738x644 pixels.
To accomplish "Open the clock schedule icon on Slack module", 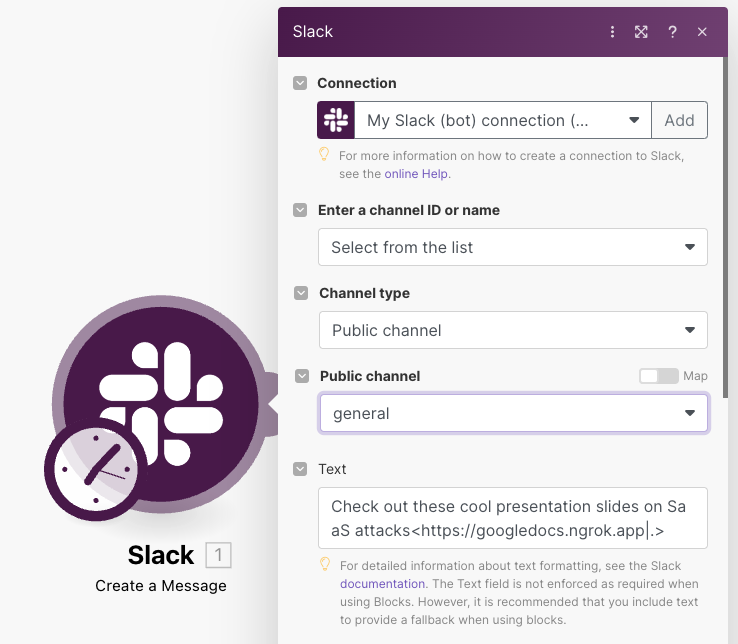I will click(96, 469).
